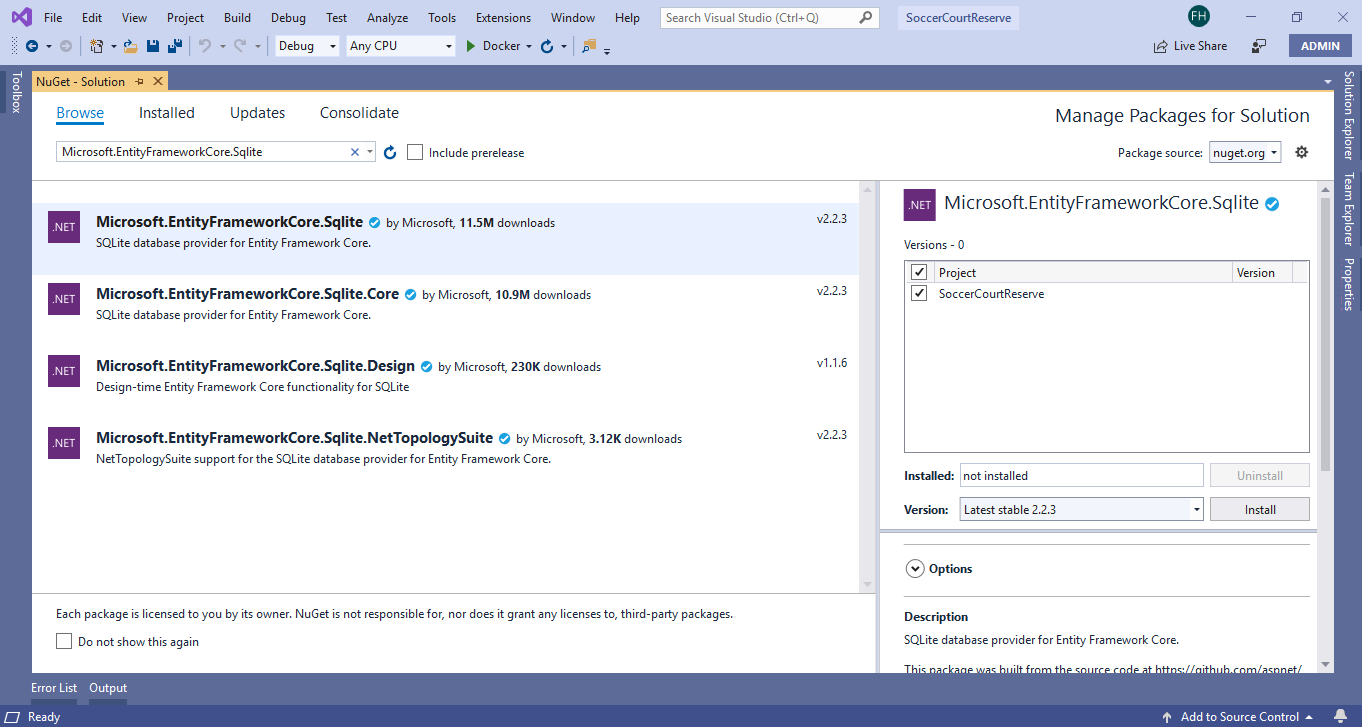This screenshot has width=1362, height=727.
Task: Open the search history dropdown arrow
Action: point(370,152)
